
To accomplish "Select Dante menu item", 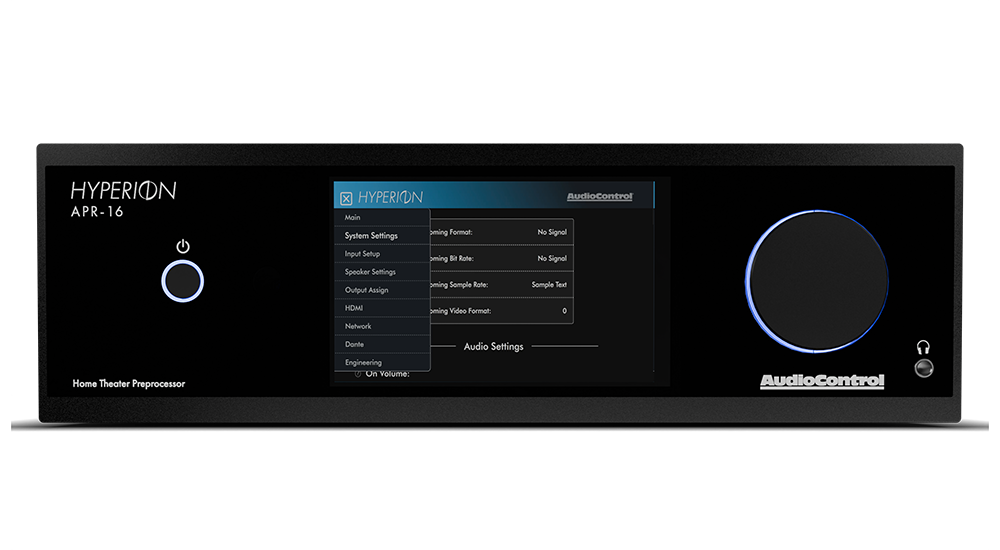I will (x=382, y=344).
